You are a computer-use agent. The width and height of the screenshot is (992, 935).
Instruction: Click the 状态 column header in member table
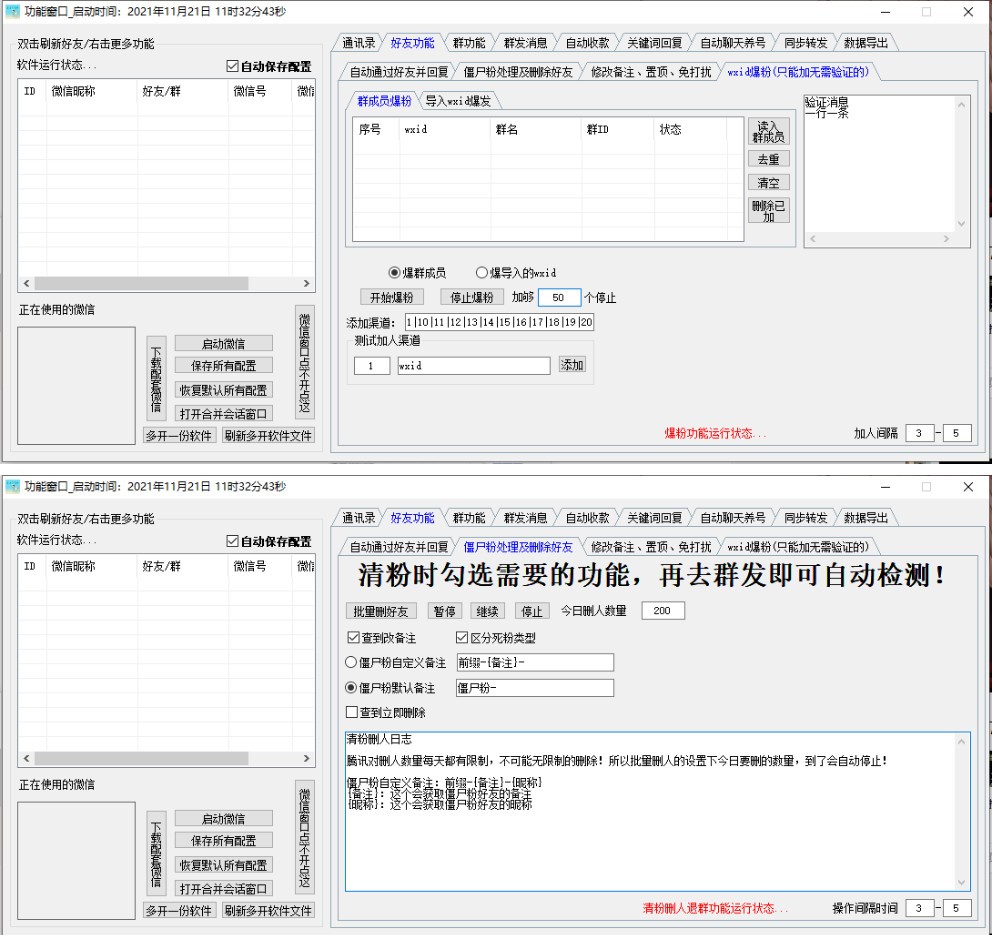690,129
